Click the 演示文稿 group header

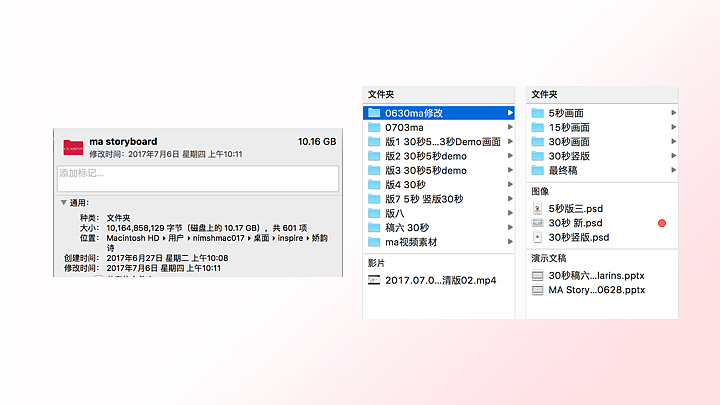click(x=549, y=258)
